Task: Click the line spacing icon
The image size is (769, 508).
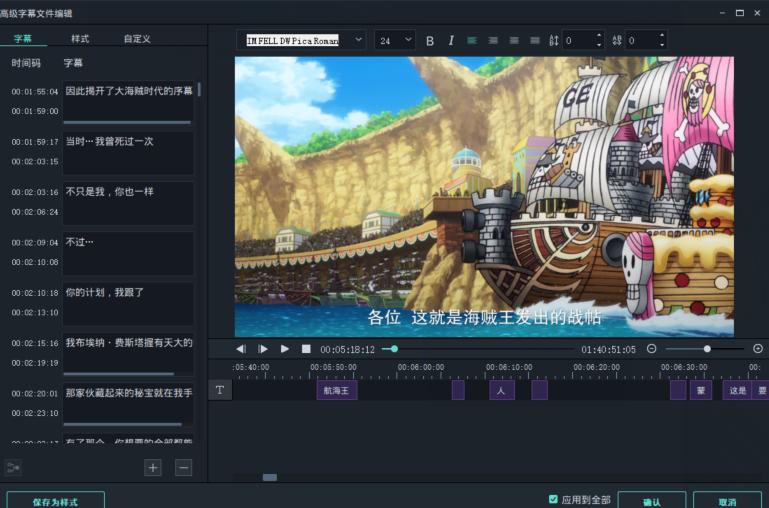Action: [554, 41]
